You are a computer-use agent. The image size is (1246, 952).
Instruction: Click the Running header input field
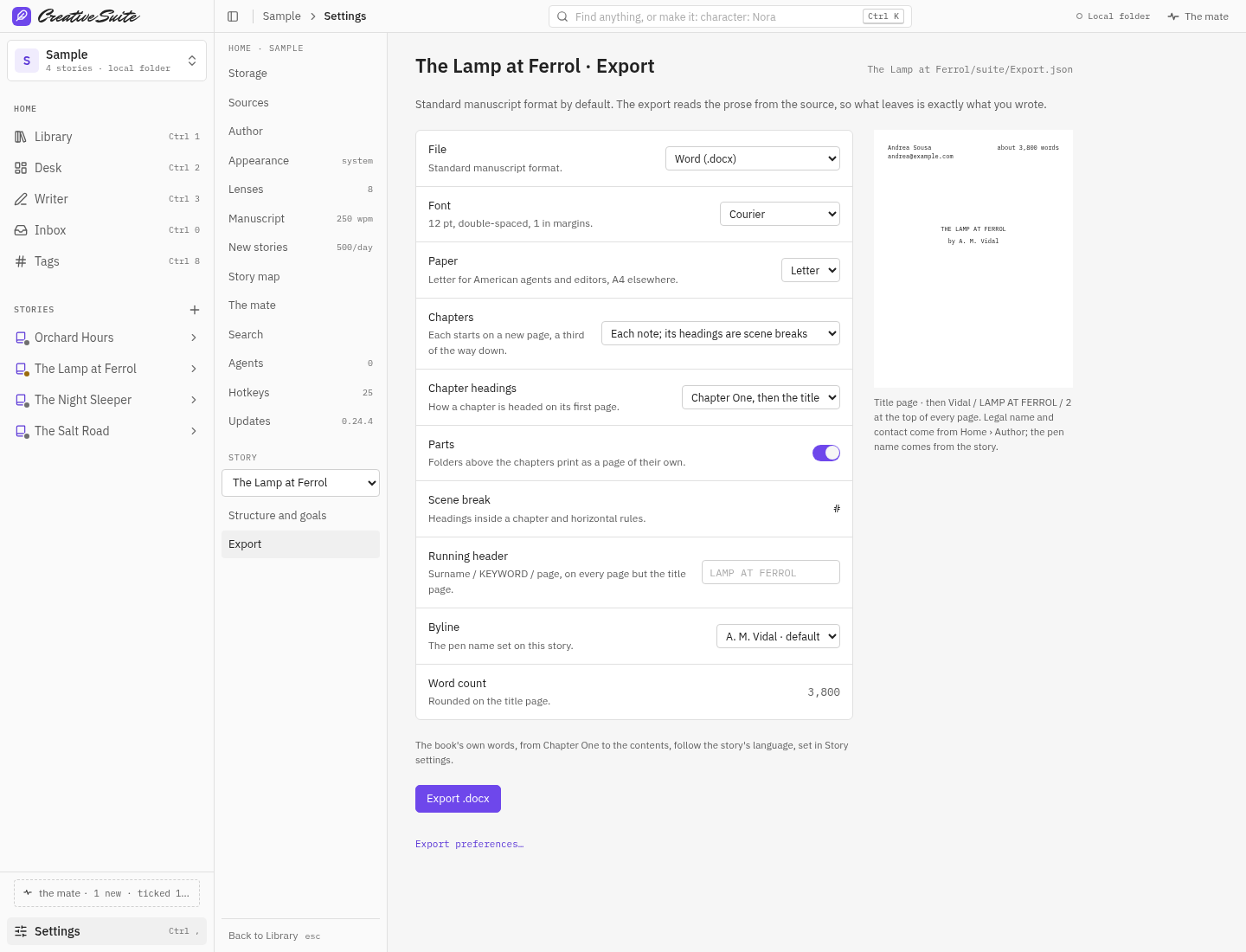click(x=771, y=572)
